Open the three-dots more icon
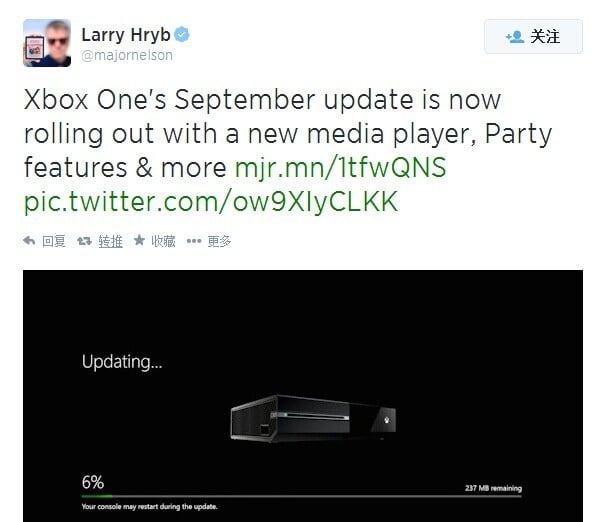The height and width of the screenshot is (522, 605). coord(194,241)
